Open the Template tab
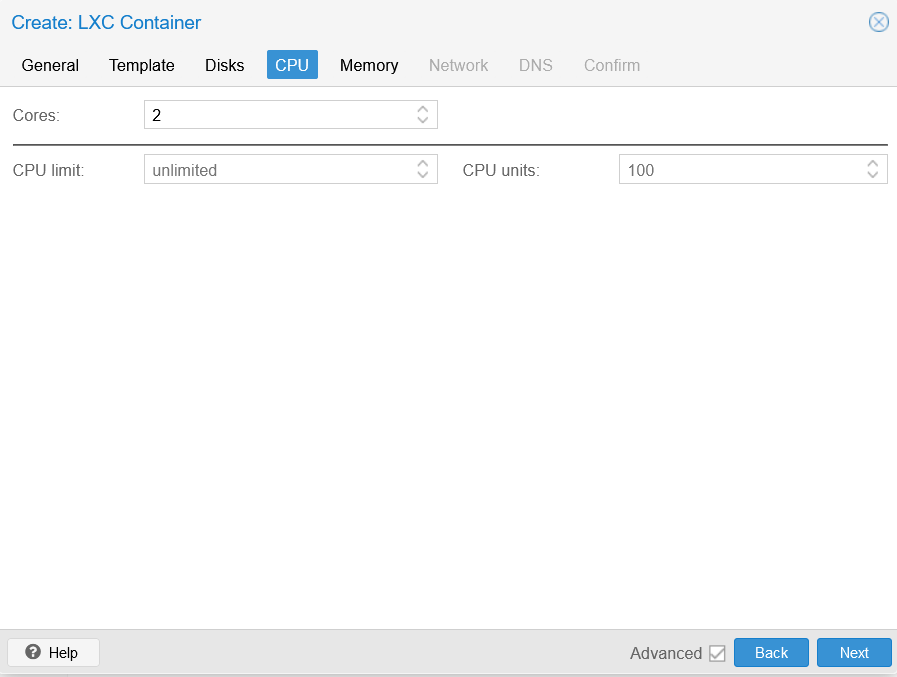The height and width of the screenshot is (677, 897). 142,65
